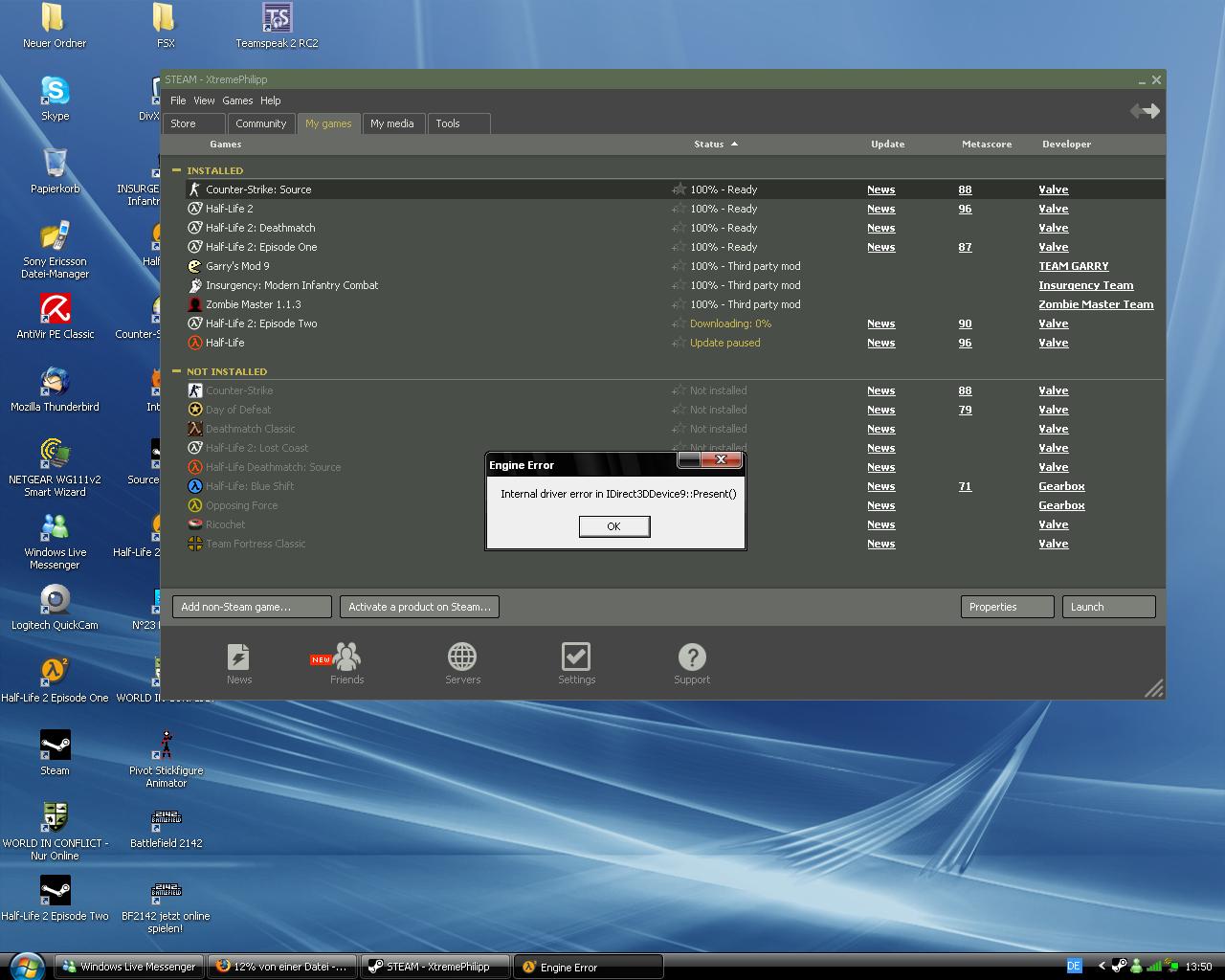Toggle favorite star for Garry's Mod 9
Viewport: 1225px width, 980px height.
[679, 266]
